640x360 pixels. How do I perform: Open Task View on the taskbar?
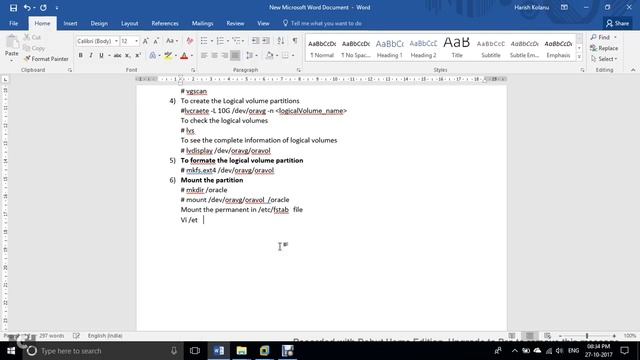tap(195, 351)
